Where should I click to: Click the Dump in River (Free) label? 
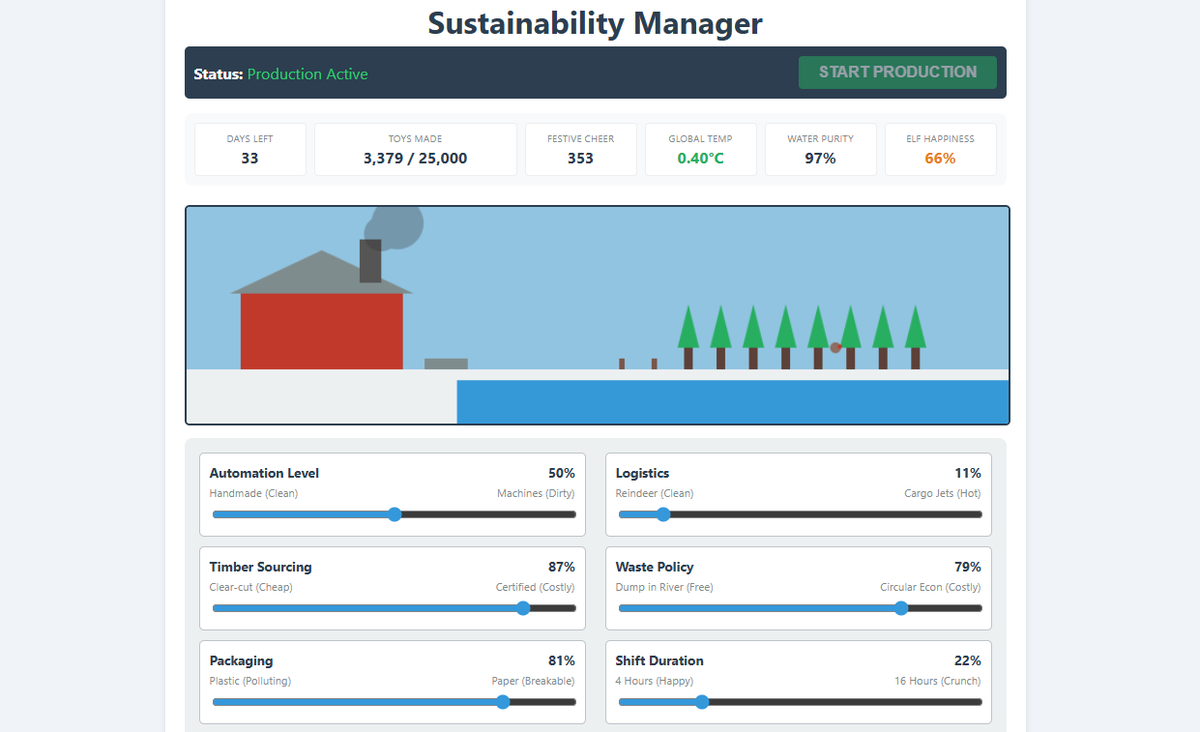(x=664, y=588)
